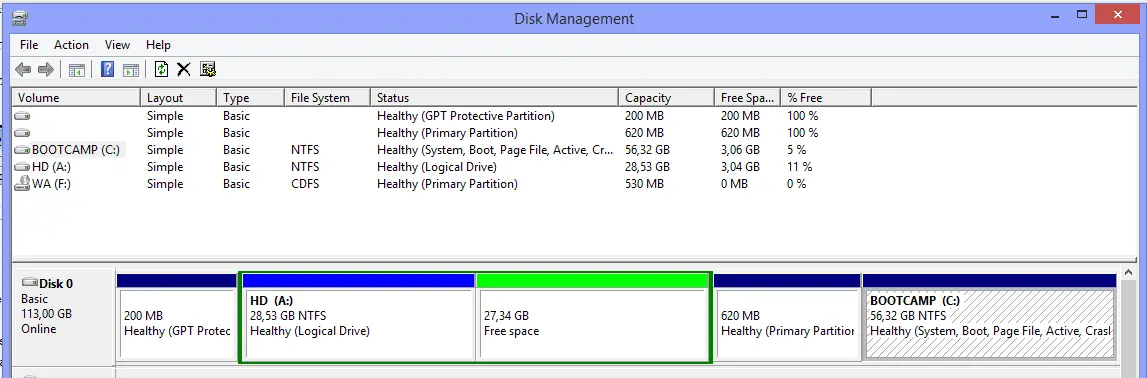Viewport: 1147px width, 378px height.
Task: Click the Forward arrow in the toolbar
Action: 46,70
